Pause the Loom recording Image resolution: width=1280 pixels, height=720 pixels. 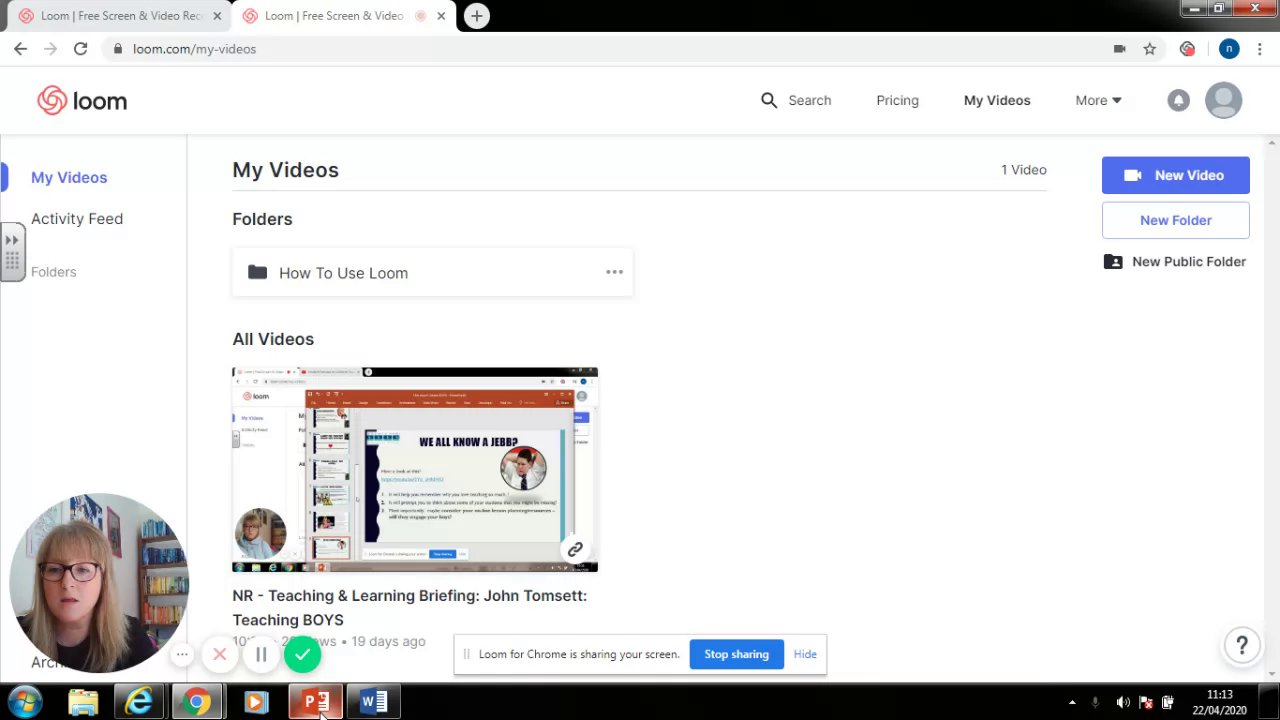[x=261, y=655]
